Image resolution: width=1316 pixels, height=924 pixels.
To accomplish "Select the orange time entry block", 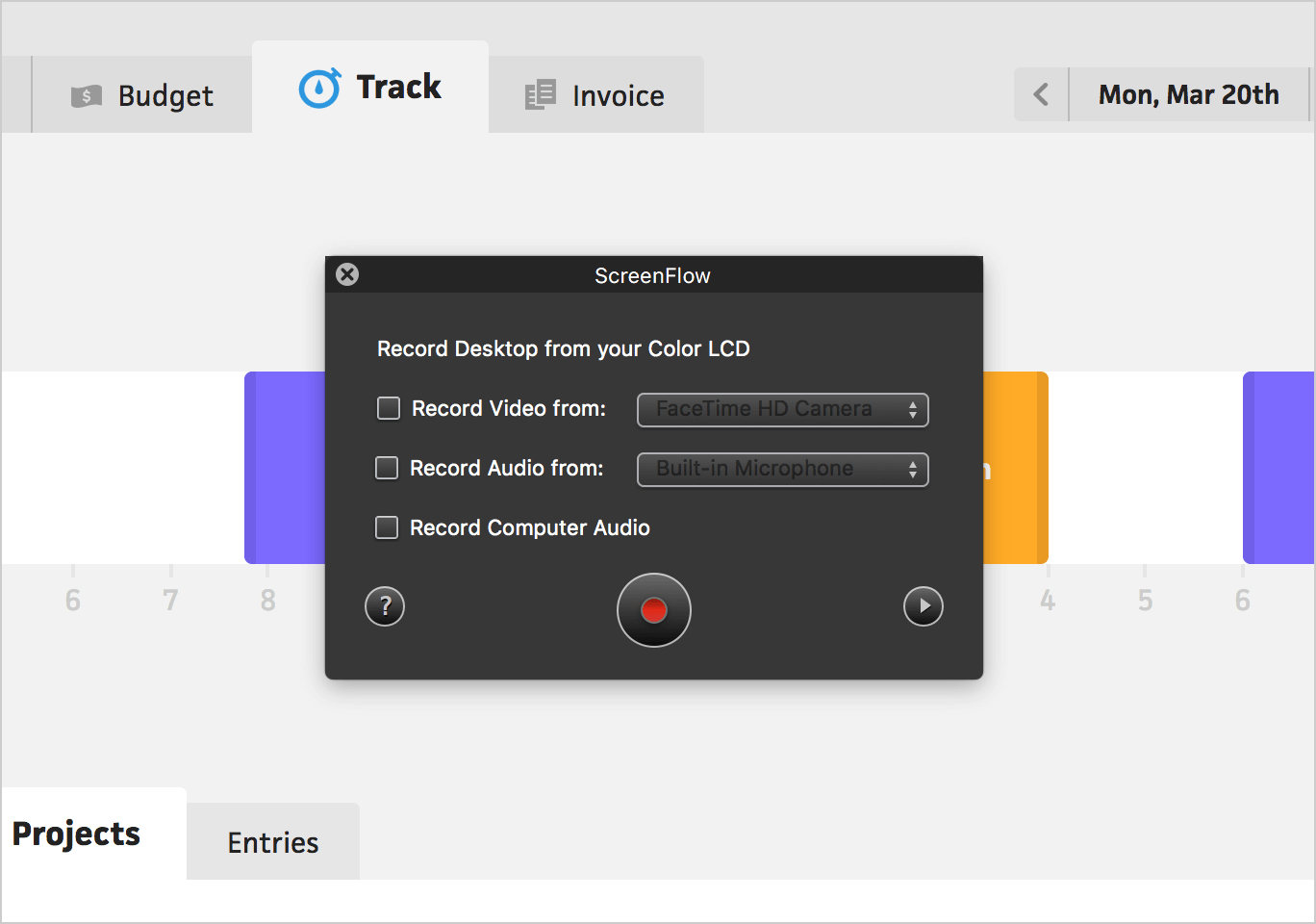I will coord(1015,468).
